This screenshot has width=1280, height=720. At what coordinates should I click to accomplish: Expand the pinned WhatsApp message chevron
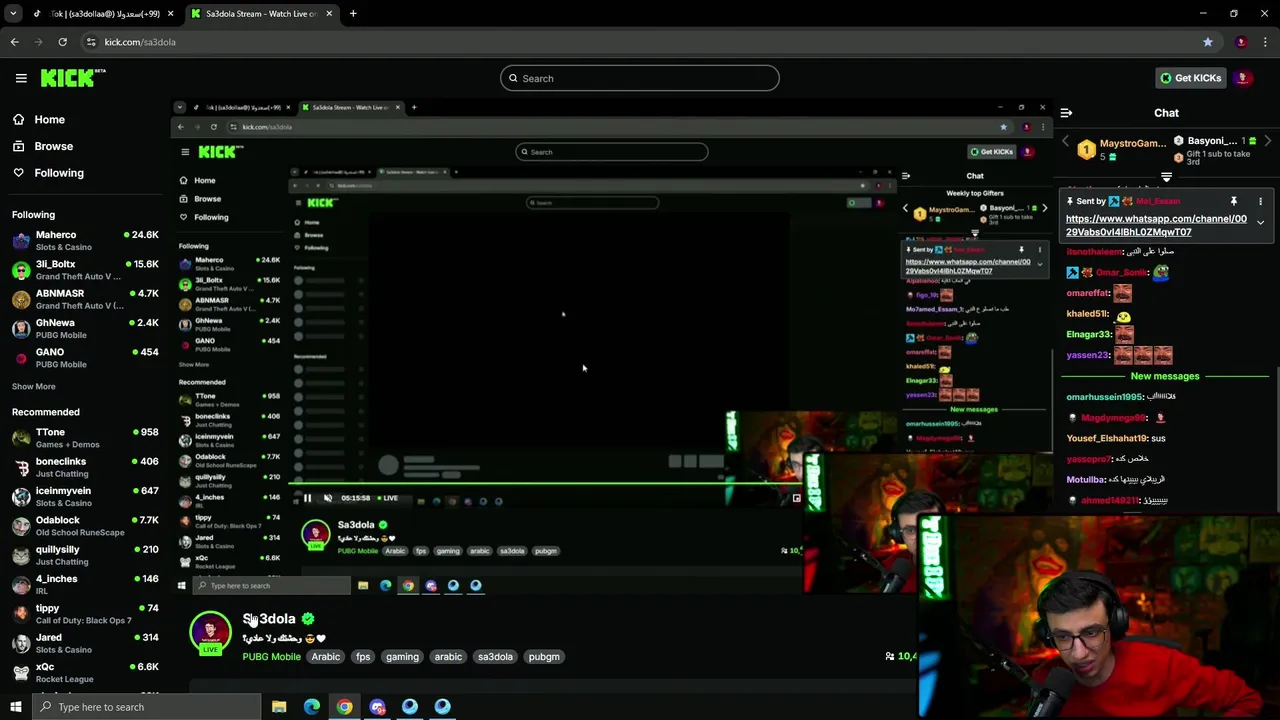1260,223
